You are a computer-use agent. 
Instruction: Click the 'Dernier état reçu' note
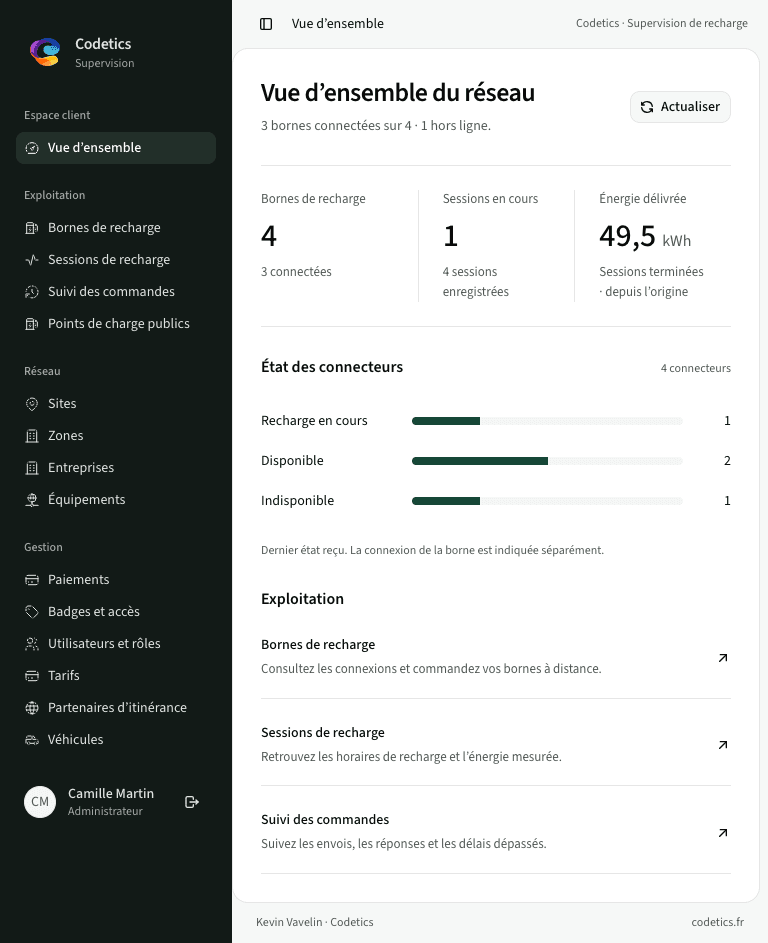click(x=432, y=550)
